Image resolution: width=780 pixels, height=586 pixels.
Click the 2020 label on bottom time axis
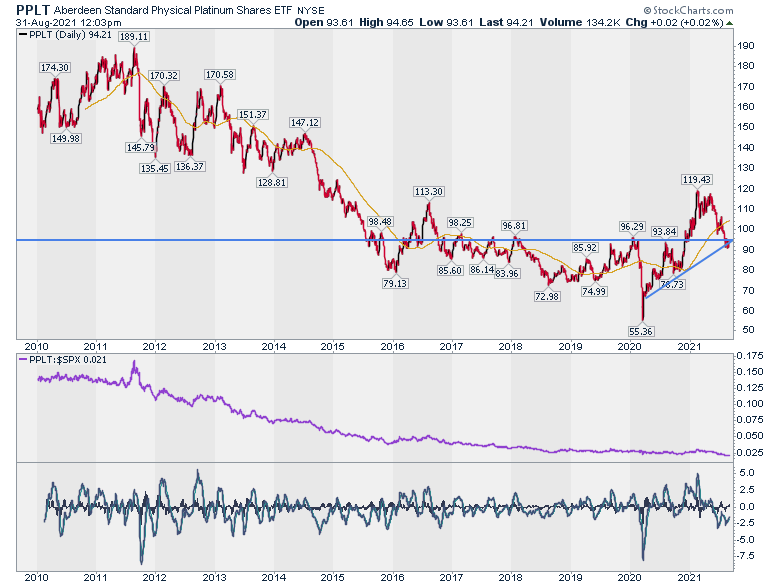point(629,578)
